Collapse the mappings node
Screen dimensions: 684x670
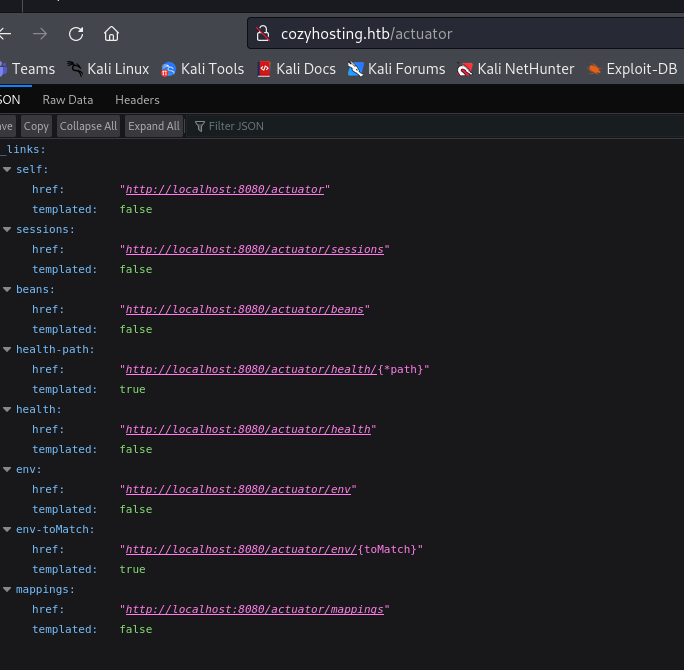pyautogui.click(x=7, y=590)
